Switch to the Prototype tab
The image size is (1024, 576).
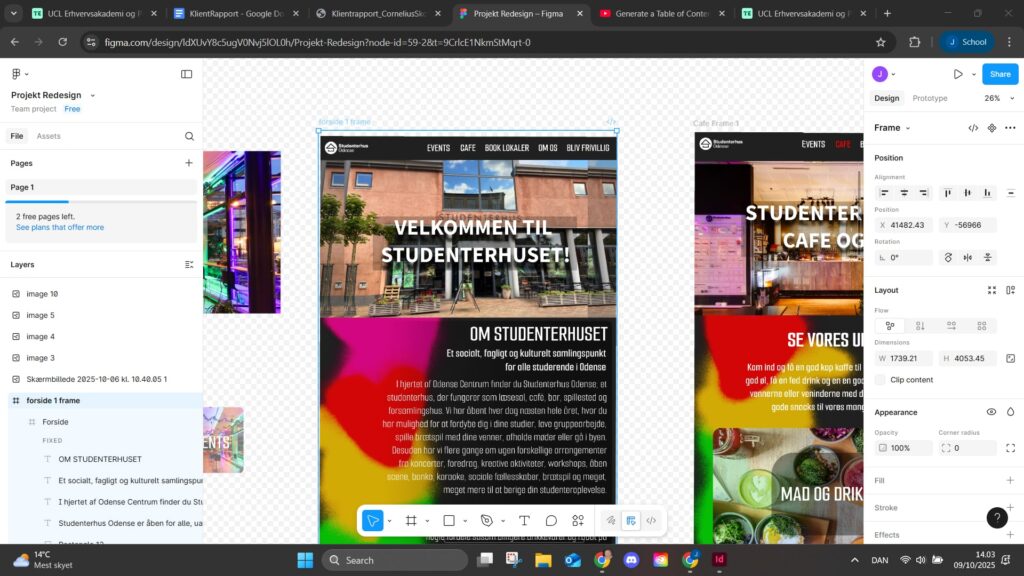coord(929,98)
